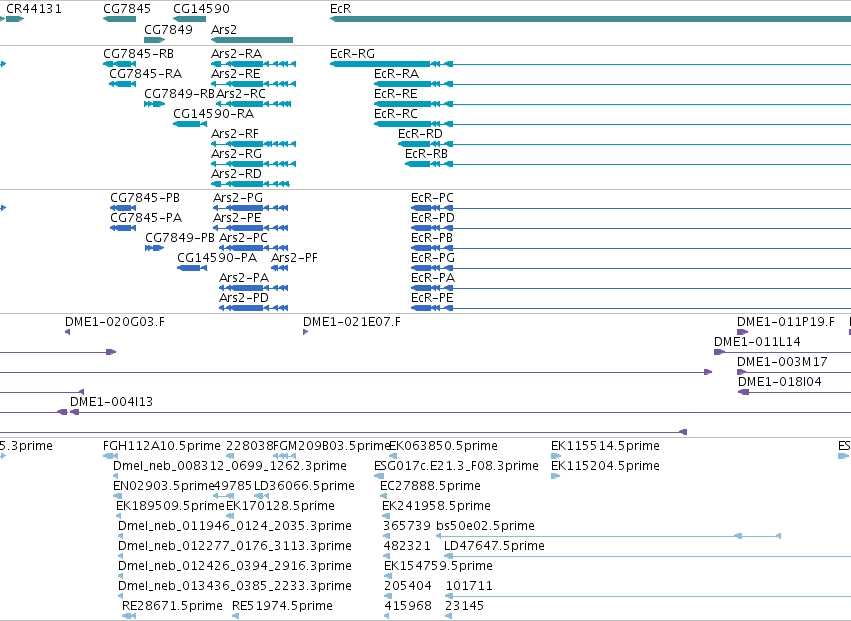The image size is (851, 621).
Task: Click the EcR gene label
Action: [x=340, y=9]
